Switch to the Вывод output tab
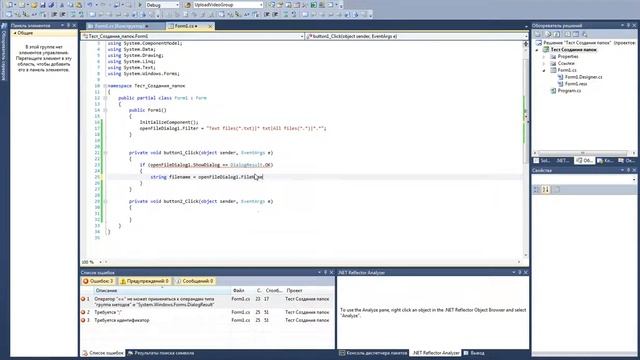640x360 pixels. tap(474, 353)
